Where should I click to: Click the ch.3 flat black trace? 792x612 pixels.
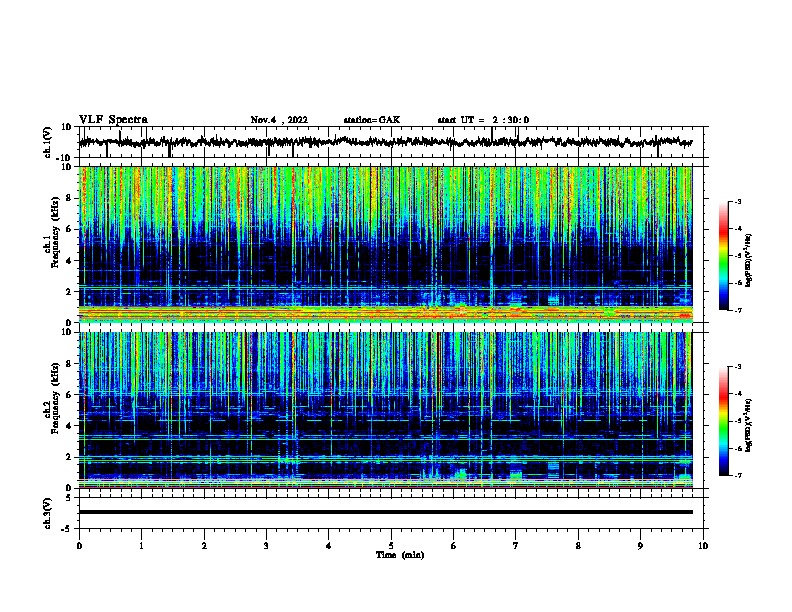(385, 512)
